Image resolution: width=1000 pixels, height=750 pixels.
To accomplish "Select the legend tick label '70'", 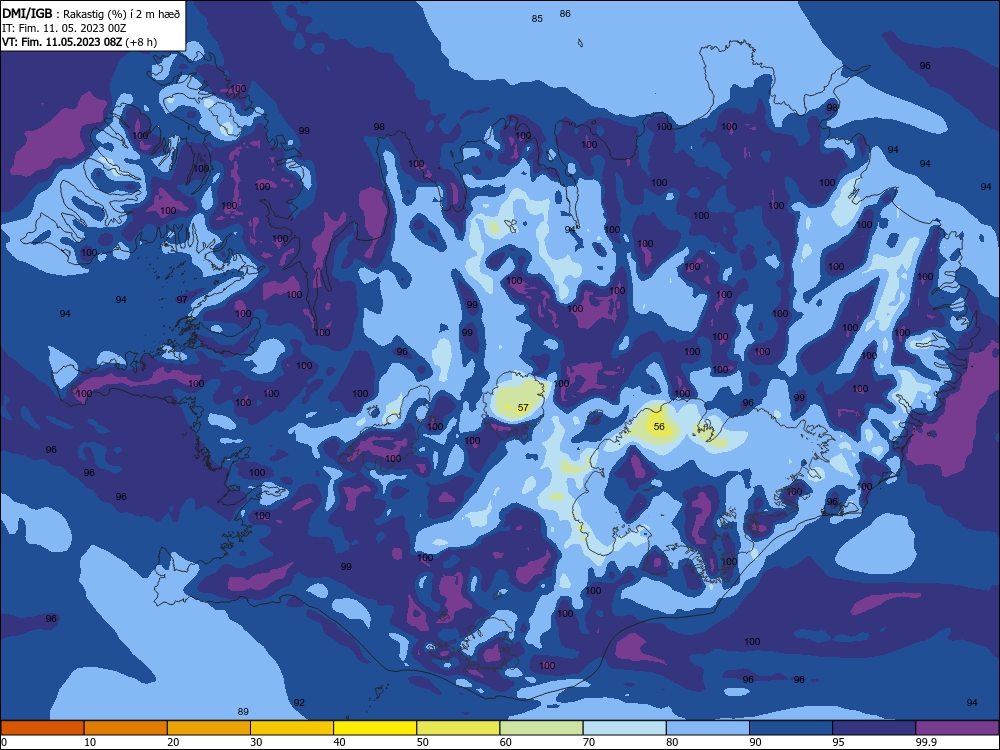I will [x=589, y=742].
